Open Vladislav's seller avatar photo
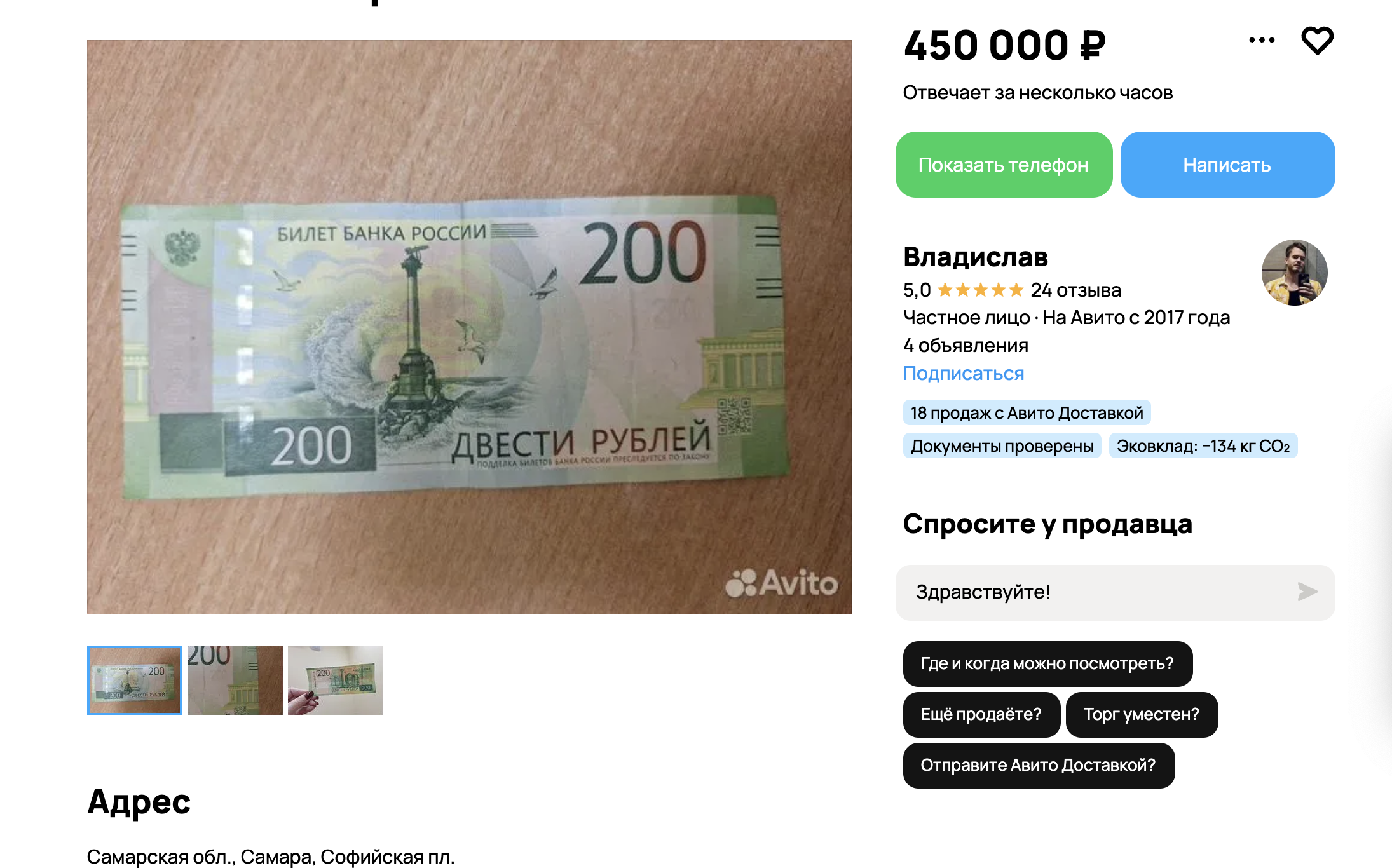Viewport: 1392px width, 868px height. pyautogui.click(x=1294, y=273)
